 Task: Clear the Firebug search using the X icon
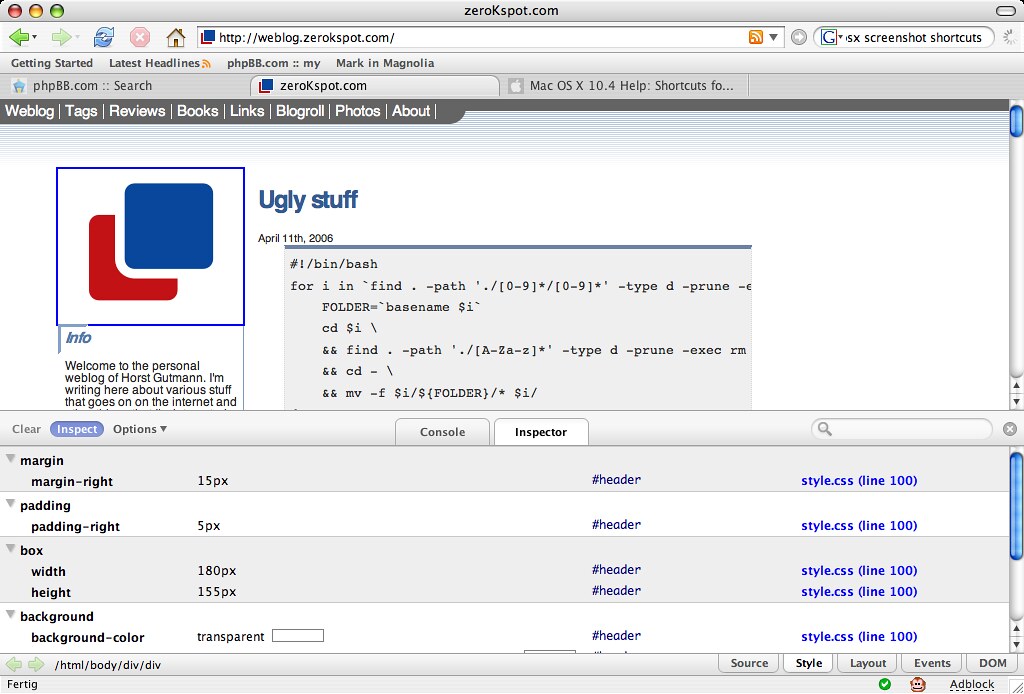coord(1009,428)
